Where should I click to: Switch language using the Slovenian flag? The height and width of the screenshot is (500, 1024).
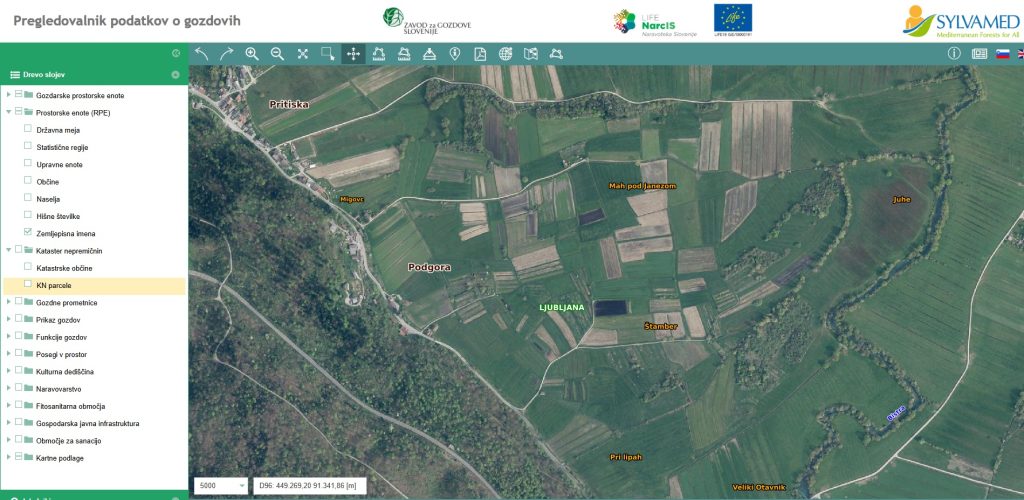click(x=1002, y=54)
